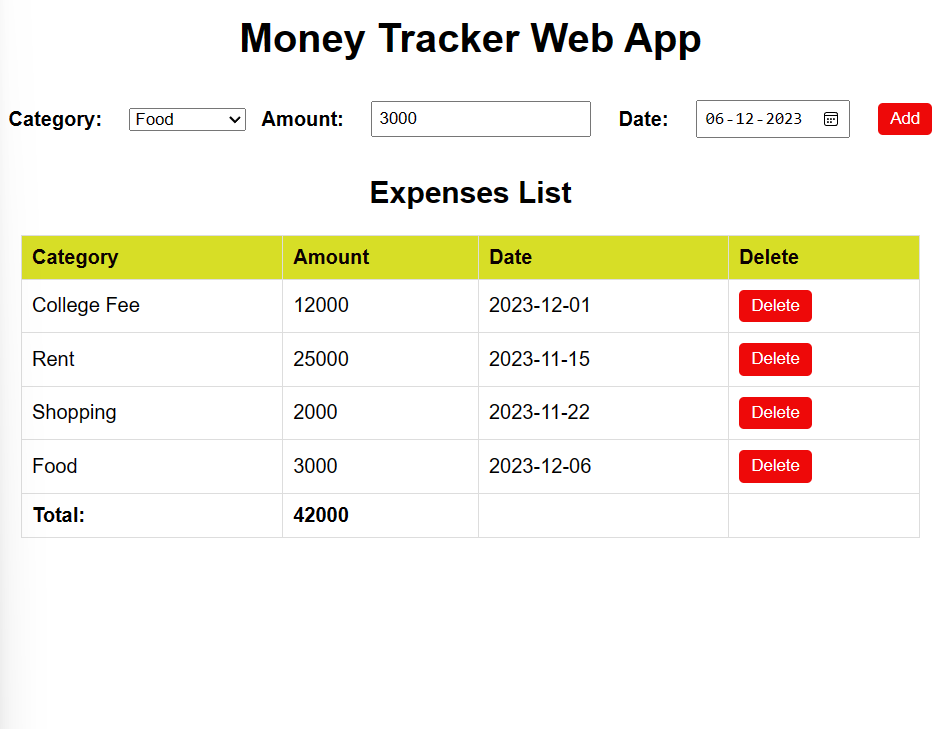Image resolution: width=944 pixels, height=729 pixels.
Task: Click the Amount input field containing 3000
Action: (480, 119)
